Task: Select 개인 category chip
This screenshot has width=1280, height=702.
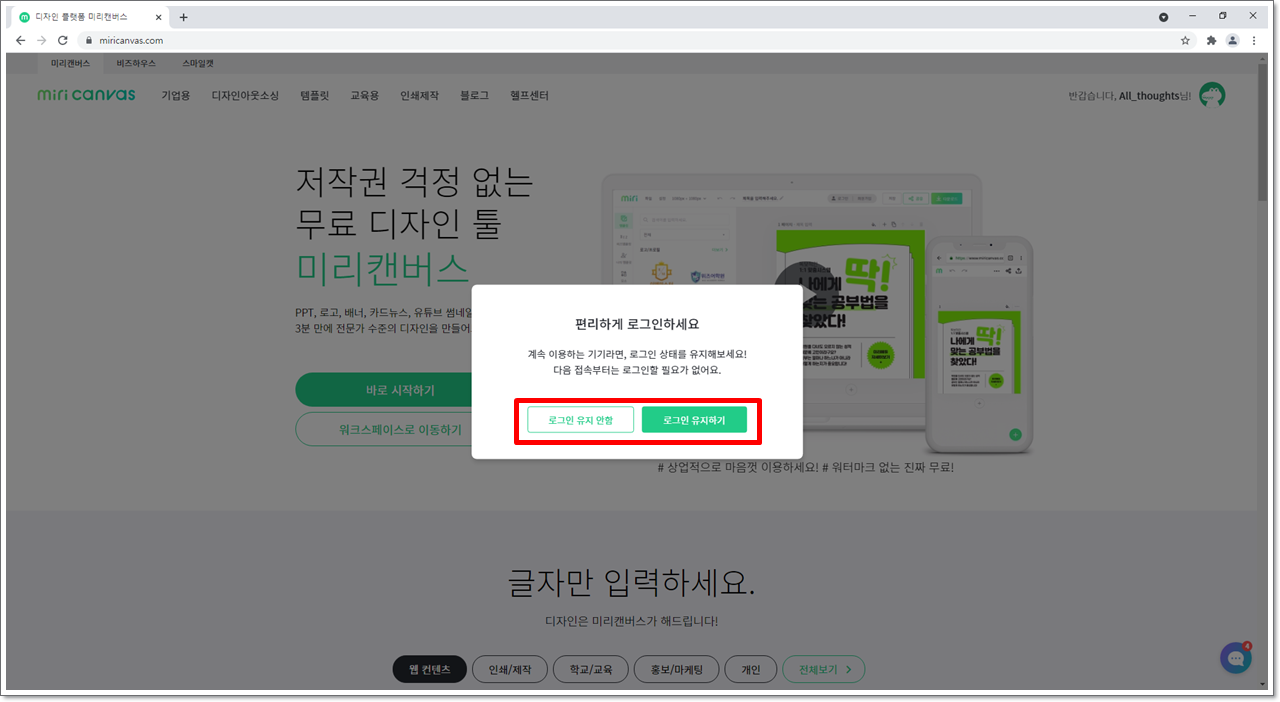Action: point(750,669)
